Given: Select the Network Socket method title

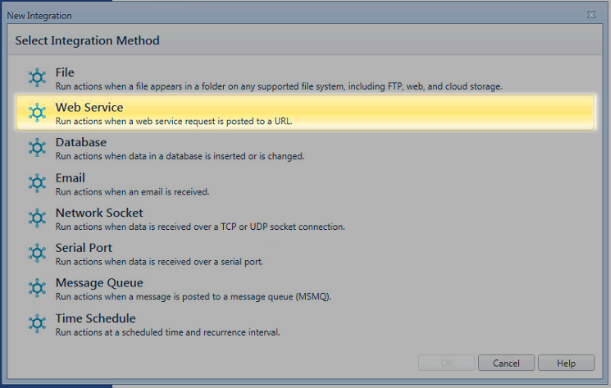Looking at the screenshot, I should click(99, 213).
